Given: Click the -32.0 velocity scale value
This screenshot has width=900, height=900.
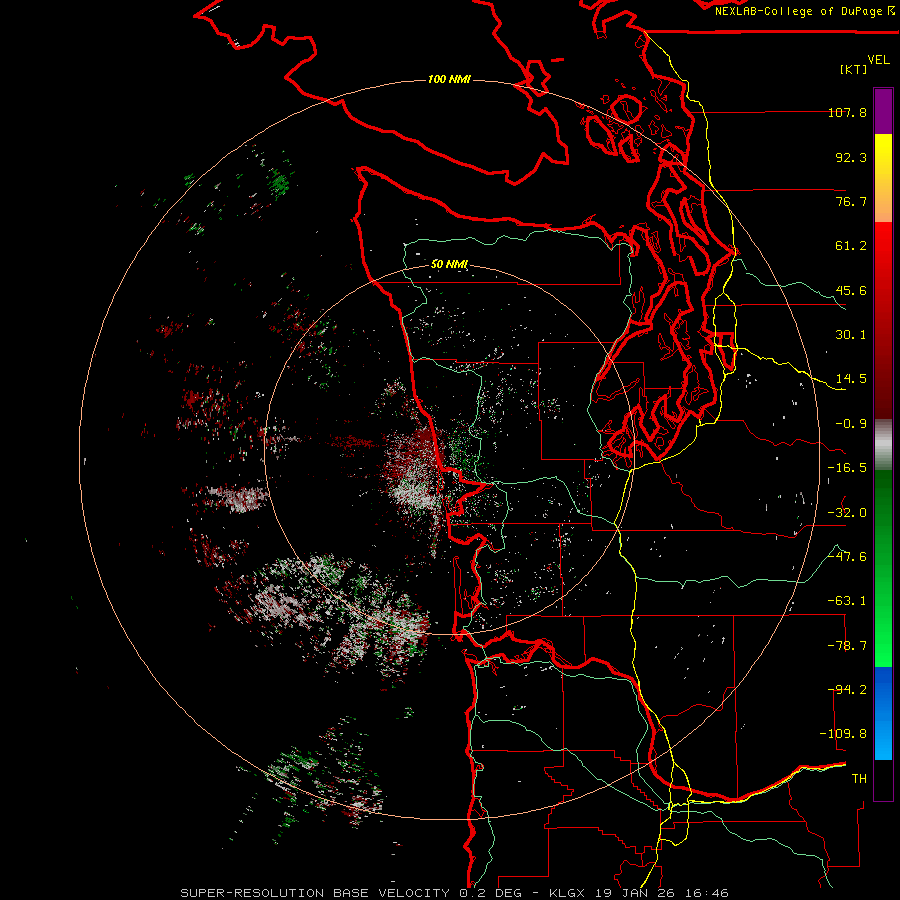Looking at the screenshot, I should pos(847,513).
